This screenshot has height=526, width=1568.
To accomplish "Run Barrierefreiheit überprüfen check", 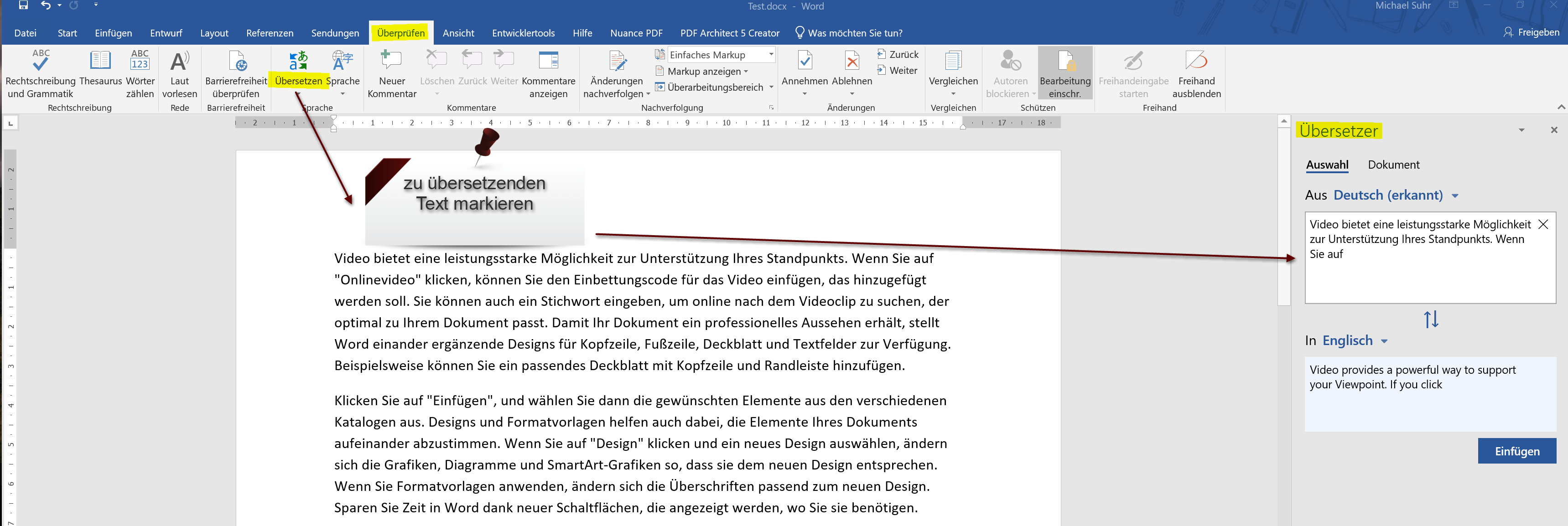I will tap(236, 74).
